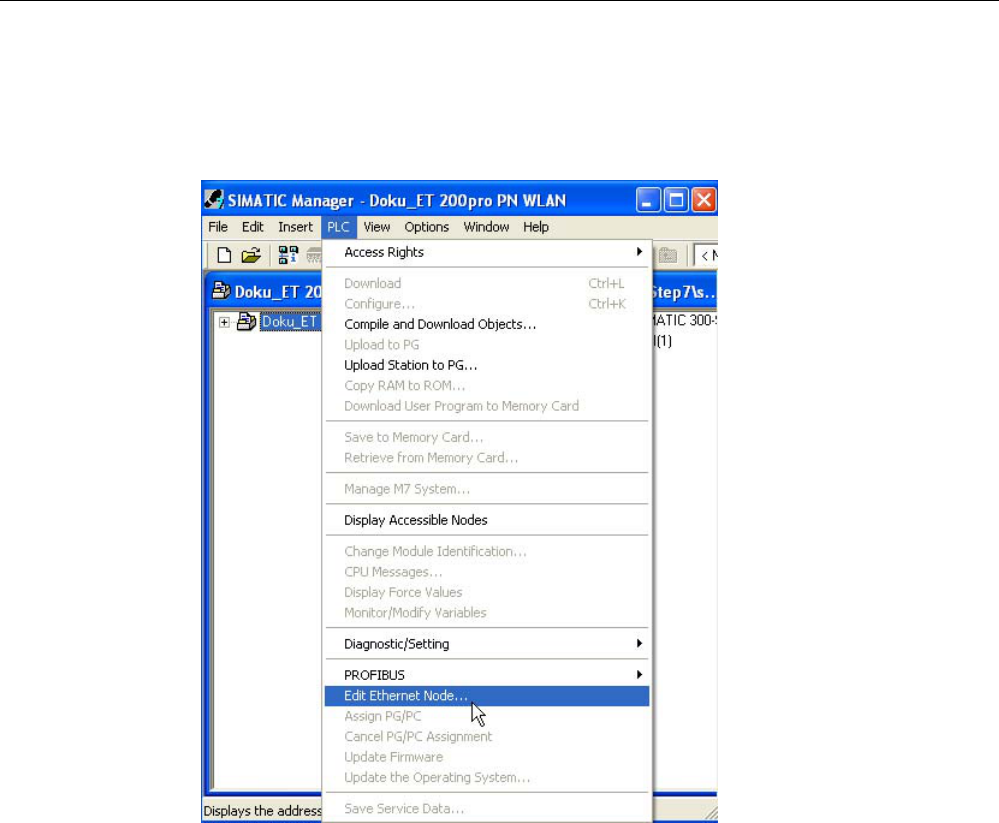
Task: Click the 'Doku_ET 20' project window title
Action: tap(278, 292)
